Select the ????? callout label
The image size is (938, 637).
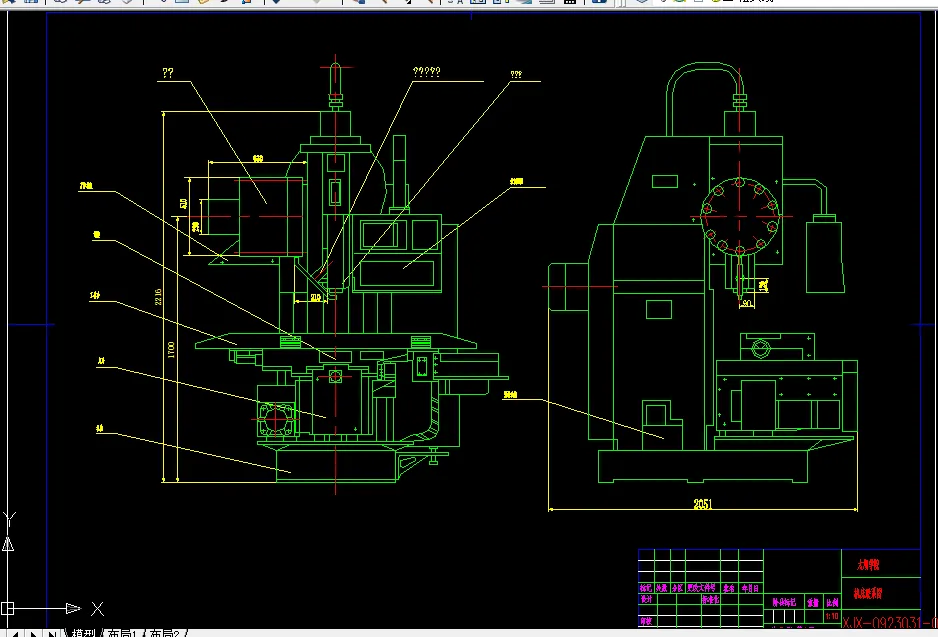(427, 72)
